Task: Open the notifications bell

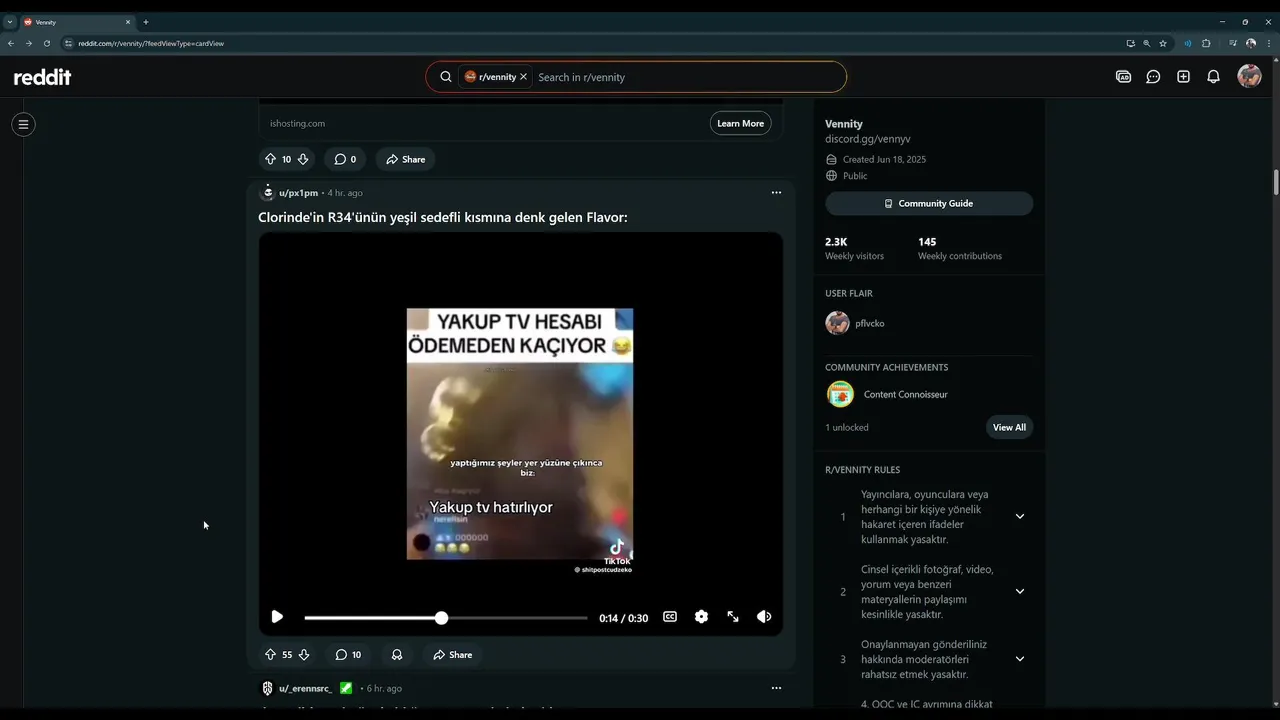Action: tap(1213, 77)
